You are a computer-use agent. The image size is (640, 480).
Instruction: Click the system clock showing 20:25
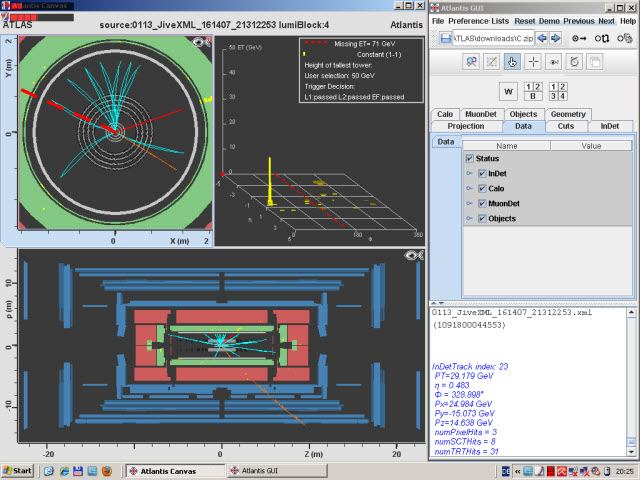point(624,471)
